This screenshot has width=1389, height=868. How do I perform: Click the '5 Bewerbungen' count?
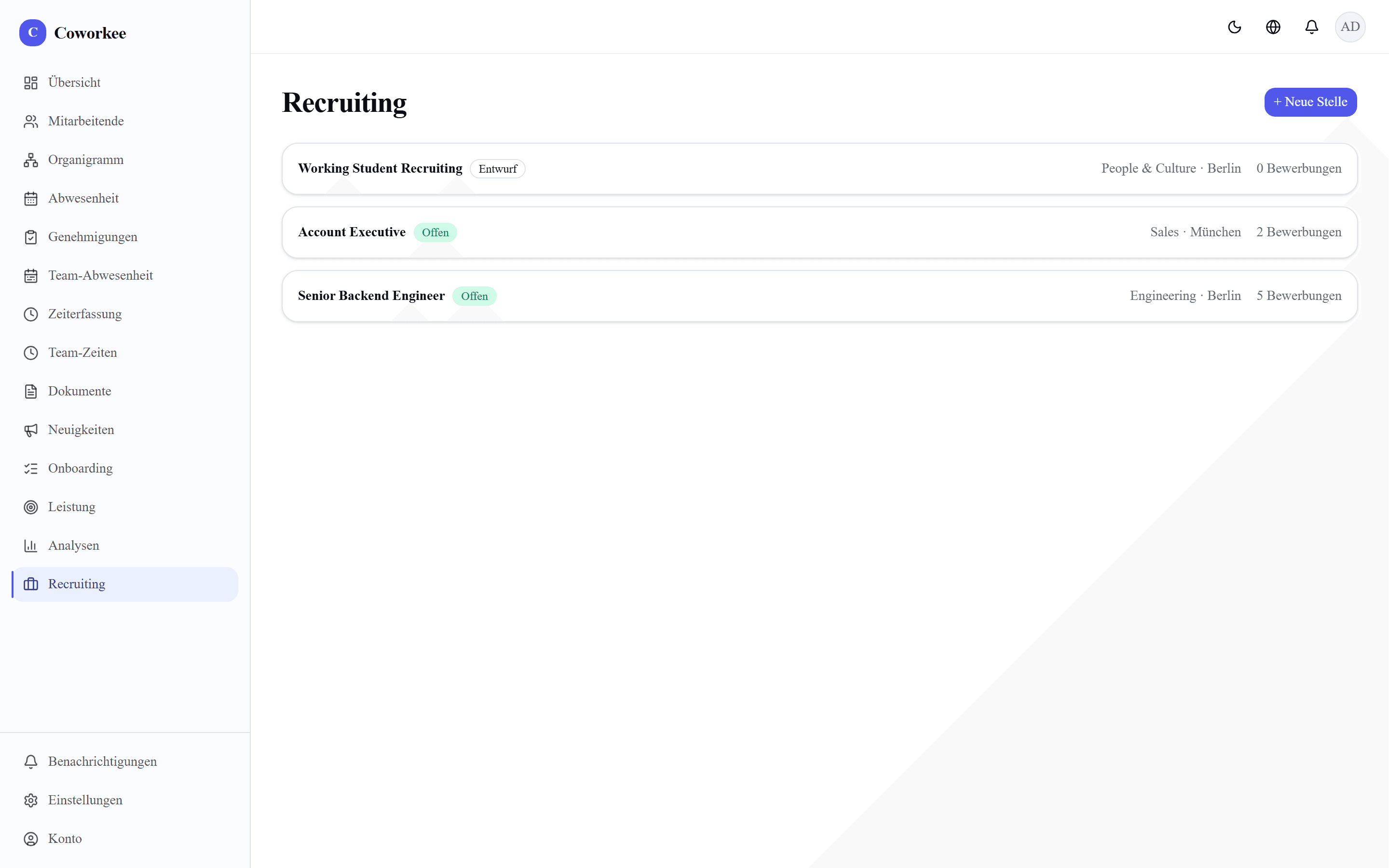(x=1299, y=296)
